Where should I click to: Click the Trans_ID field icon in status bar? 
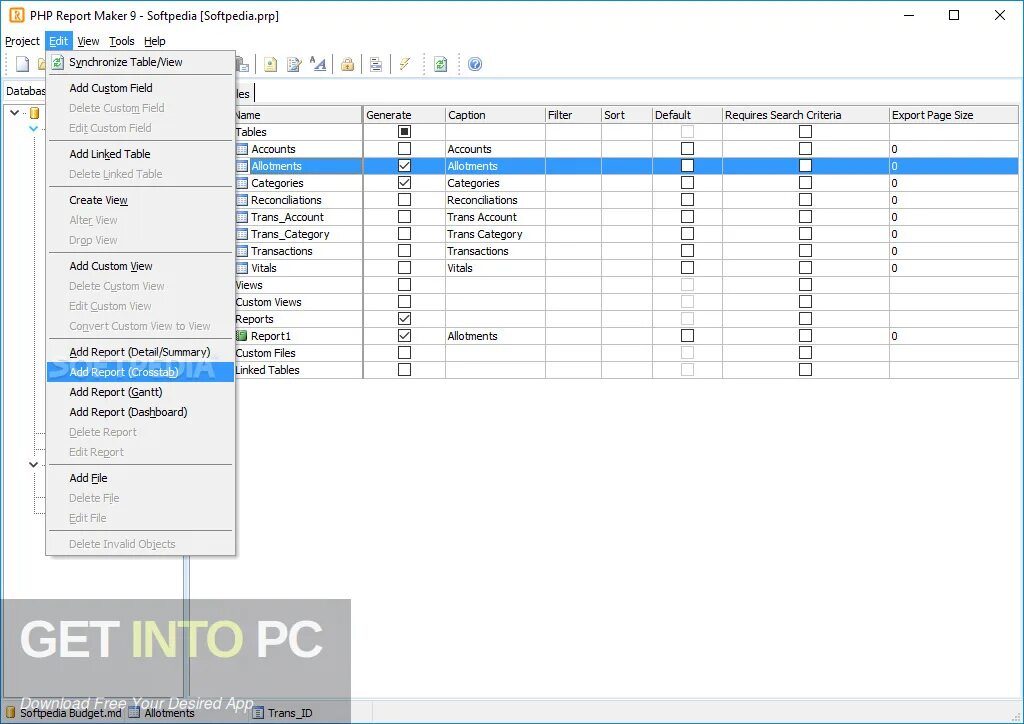(258, 712)
